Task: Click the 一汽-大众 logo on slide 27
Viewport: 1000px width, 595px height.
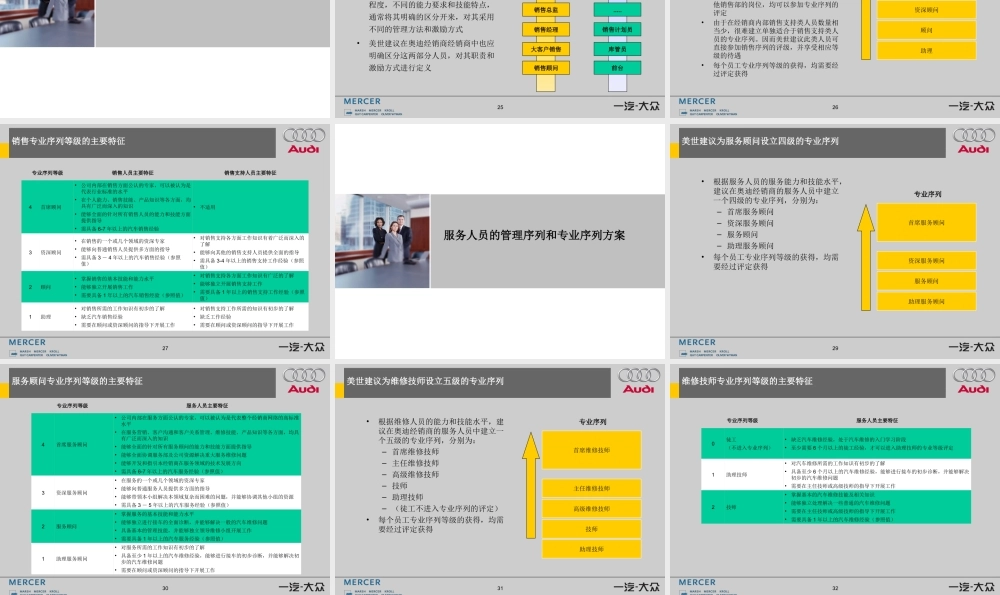Action: point(302,348)
